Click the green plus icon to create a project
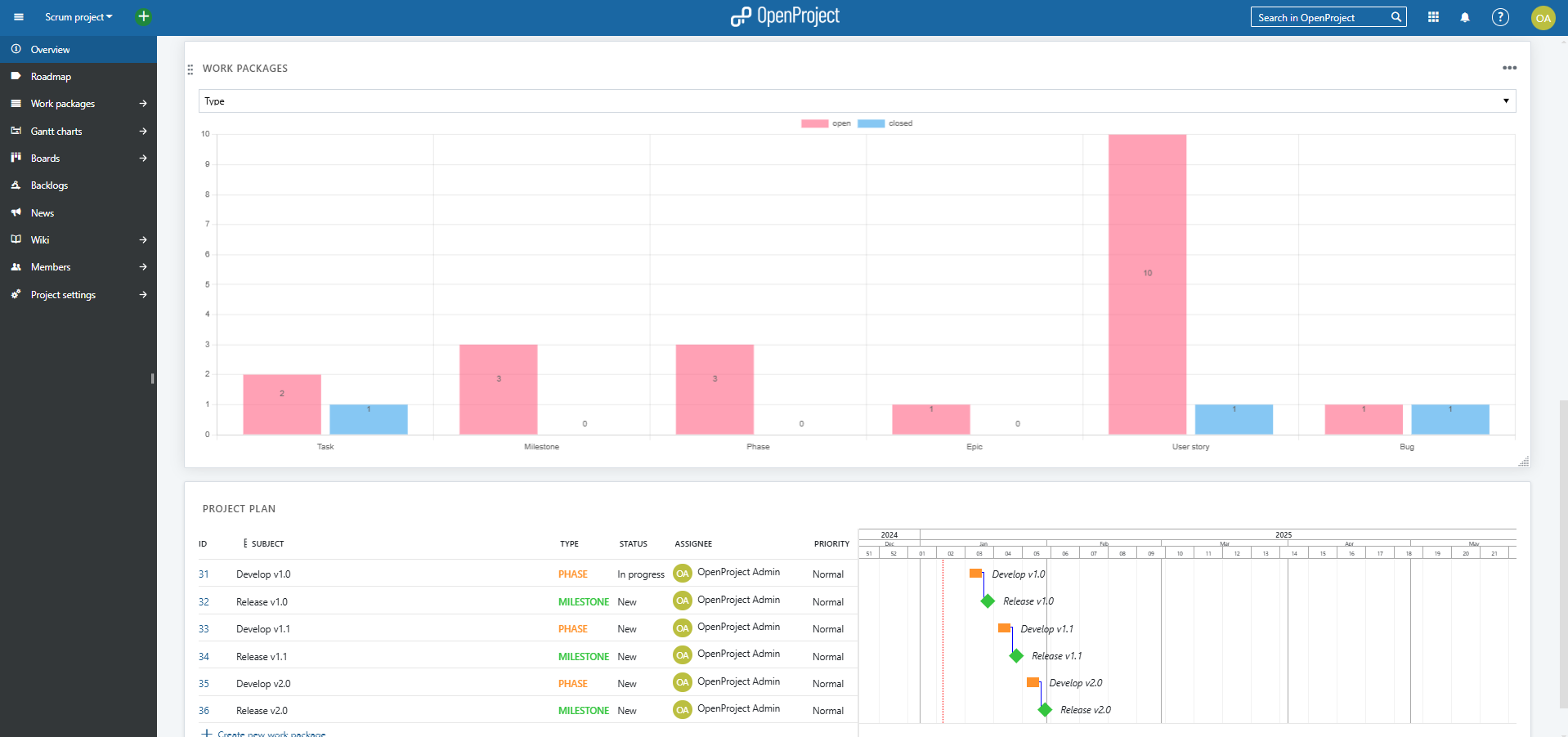1568x737 pixels. pos(142,16)
